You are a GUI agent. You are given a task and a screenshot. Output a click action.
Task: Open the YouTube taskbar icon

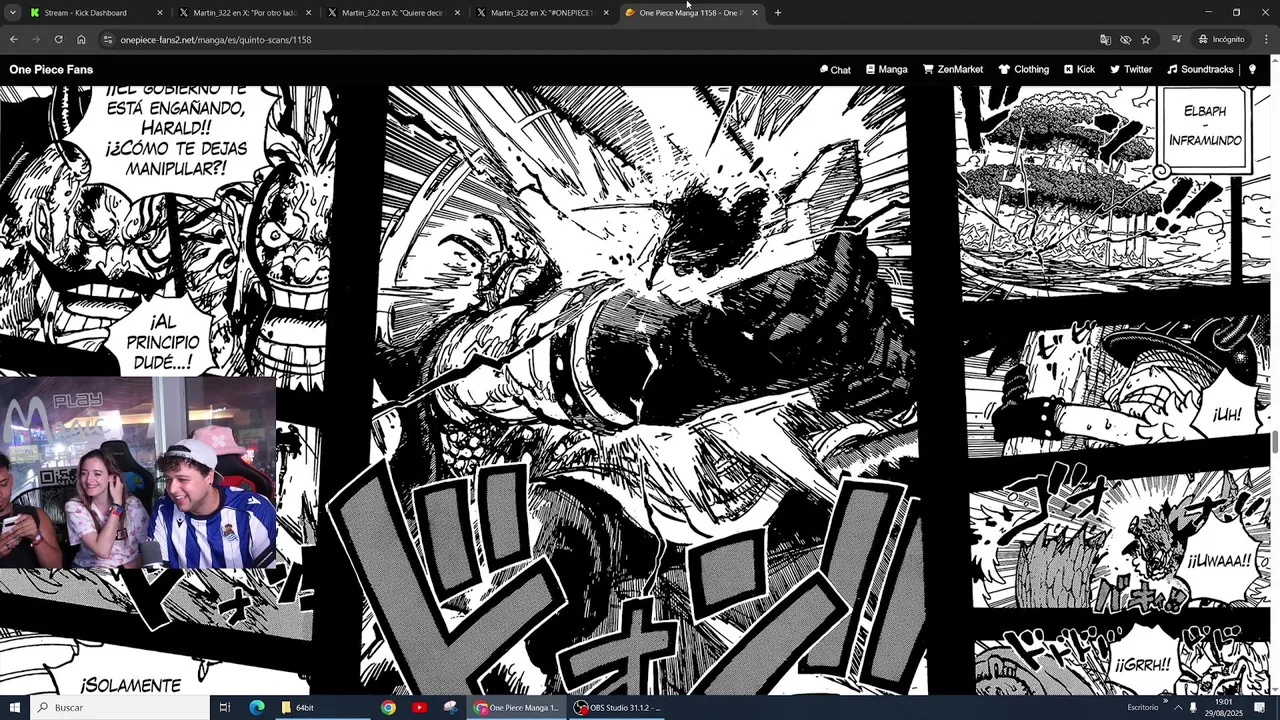(419, 707)
